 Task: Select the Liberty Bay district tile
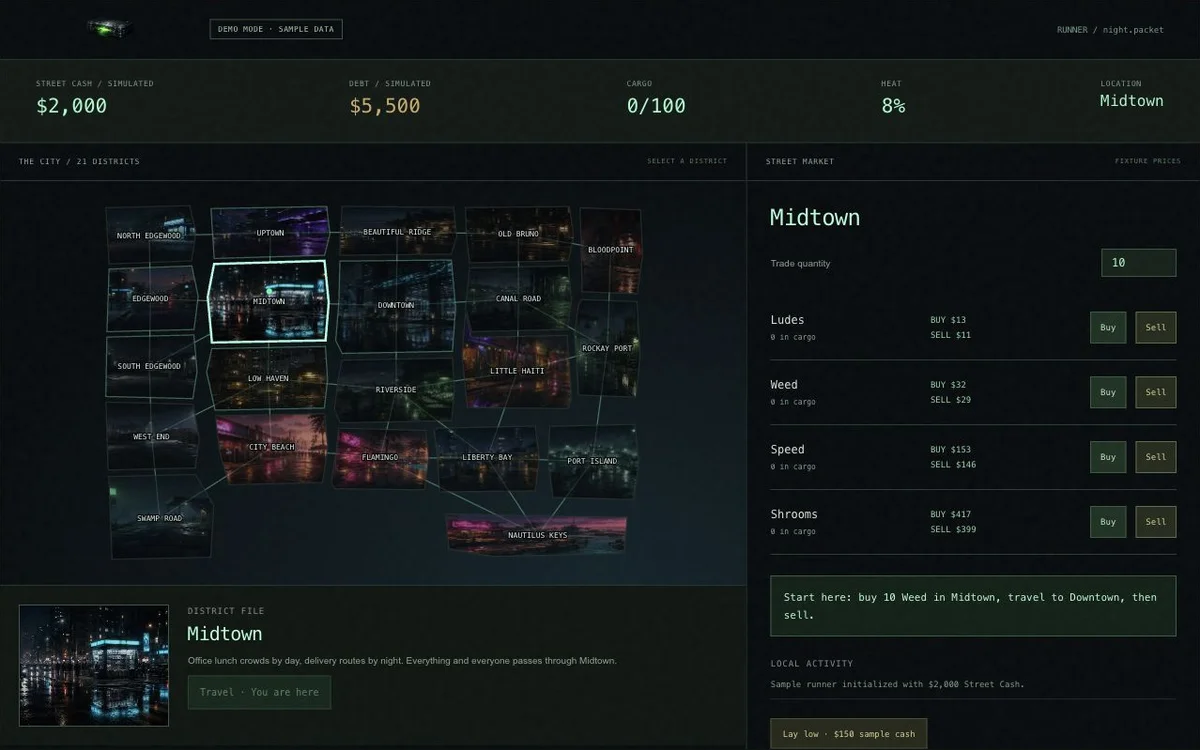(487, 457)
